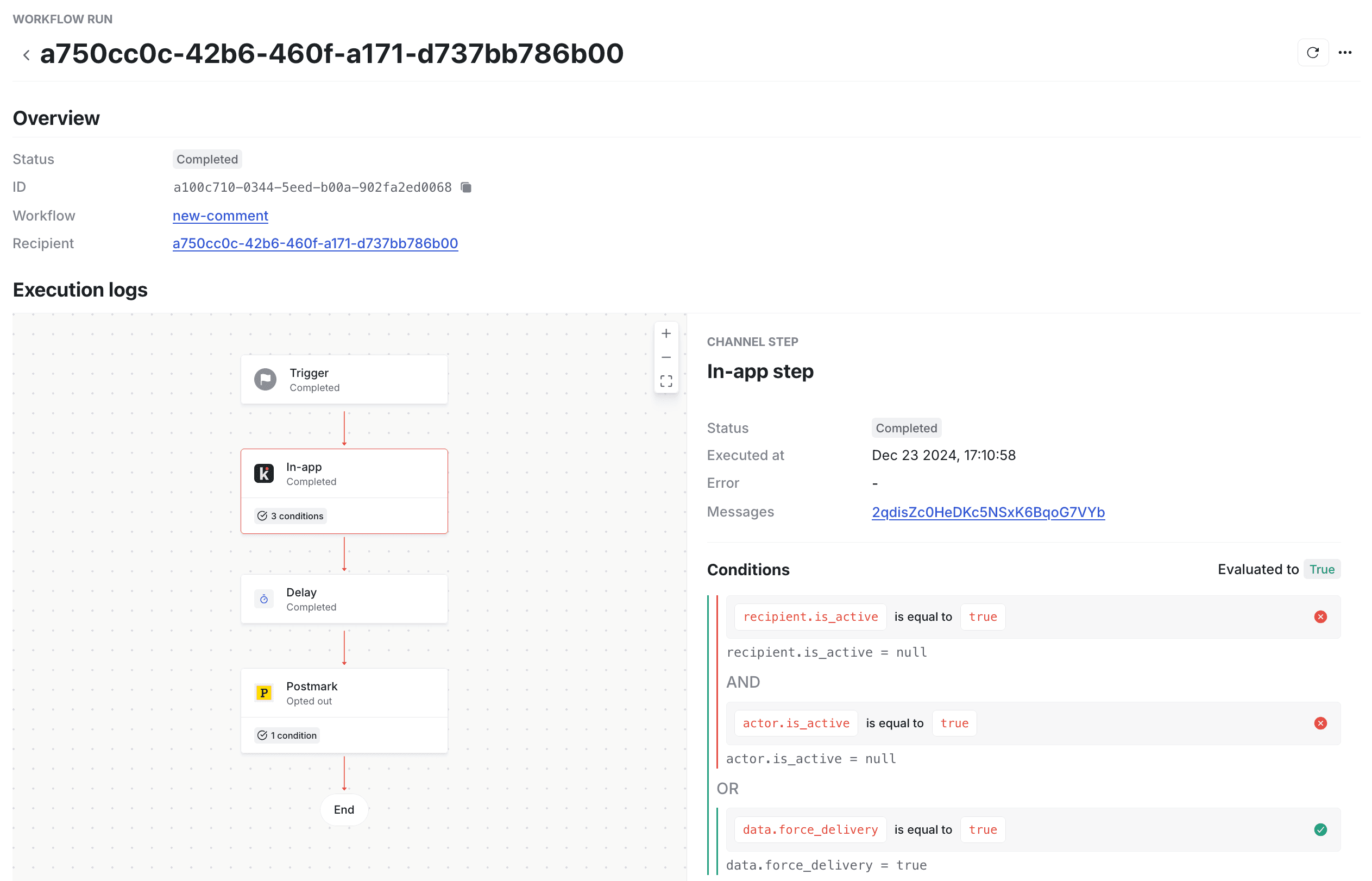Zoom out on the workflow canvas

click(x=666, y=357)
